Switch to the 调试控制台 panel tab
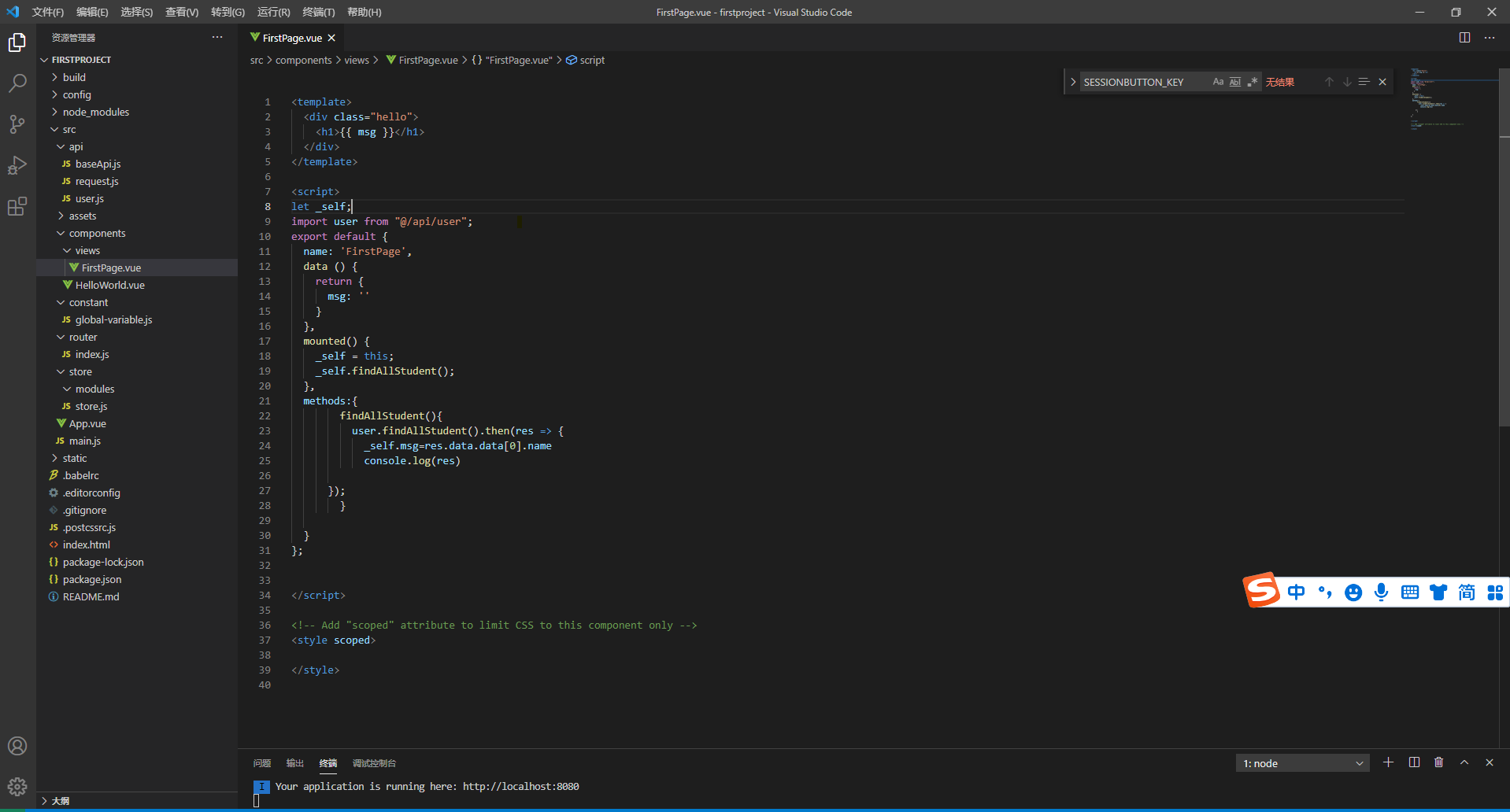The image size is (1510, 812). coord(374,763)
